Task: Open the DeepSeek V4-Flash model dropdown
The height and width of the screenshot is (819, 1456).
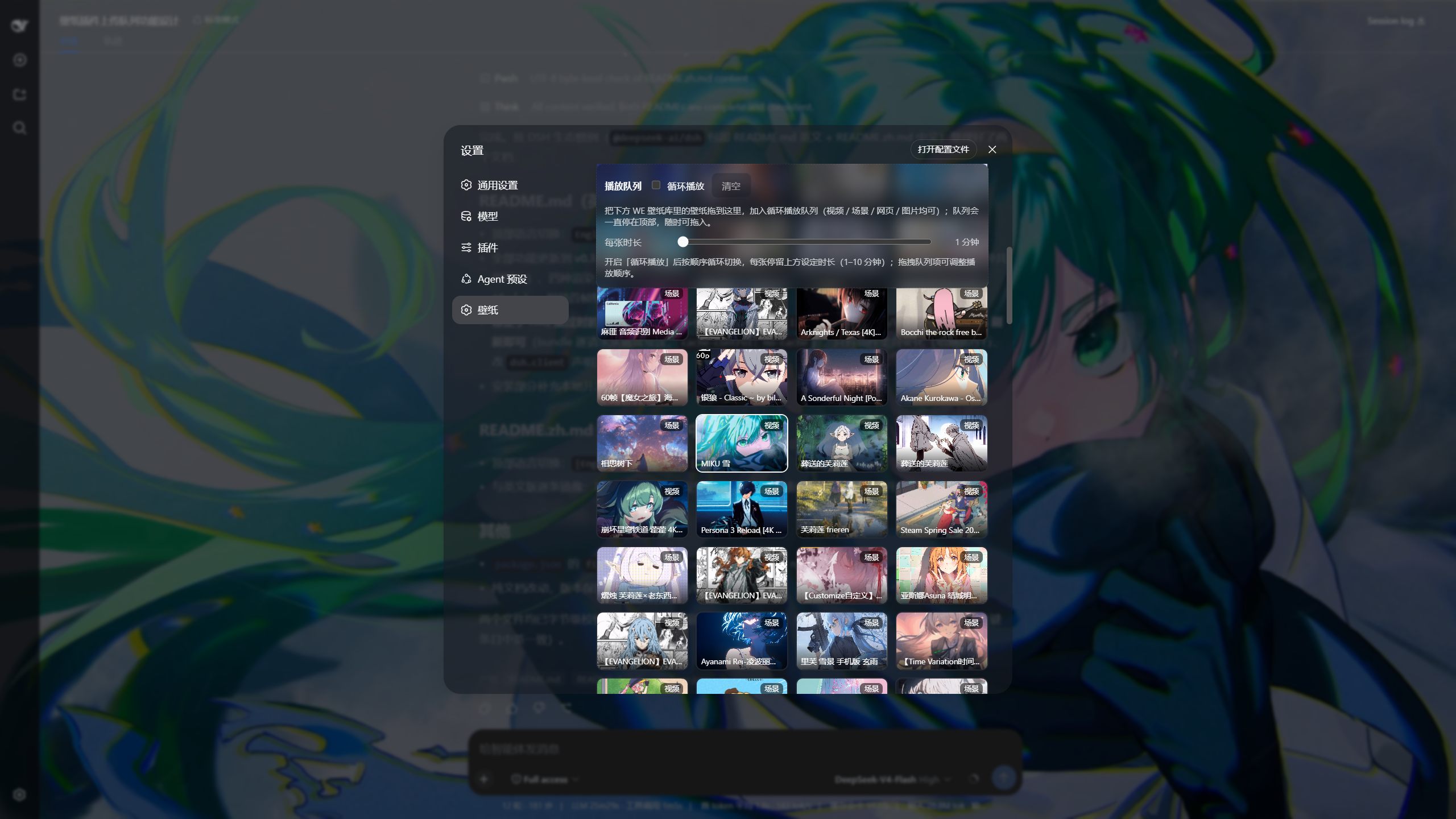Action: pyautogui.click(x=892, y=779)
